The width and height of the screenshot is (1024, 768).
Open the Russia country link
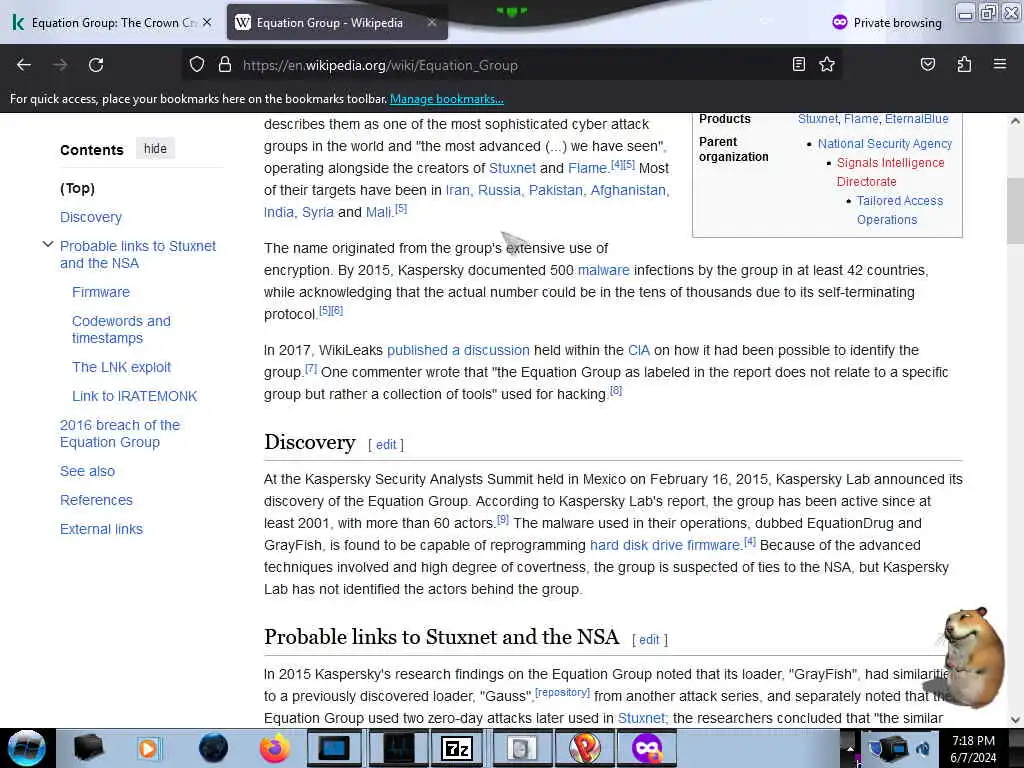[499, 190]
